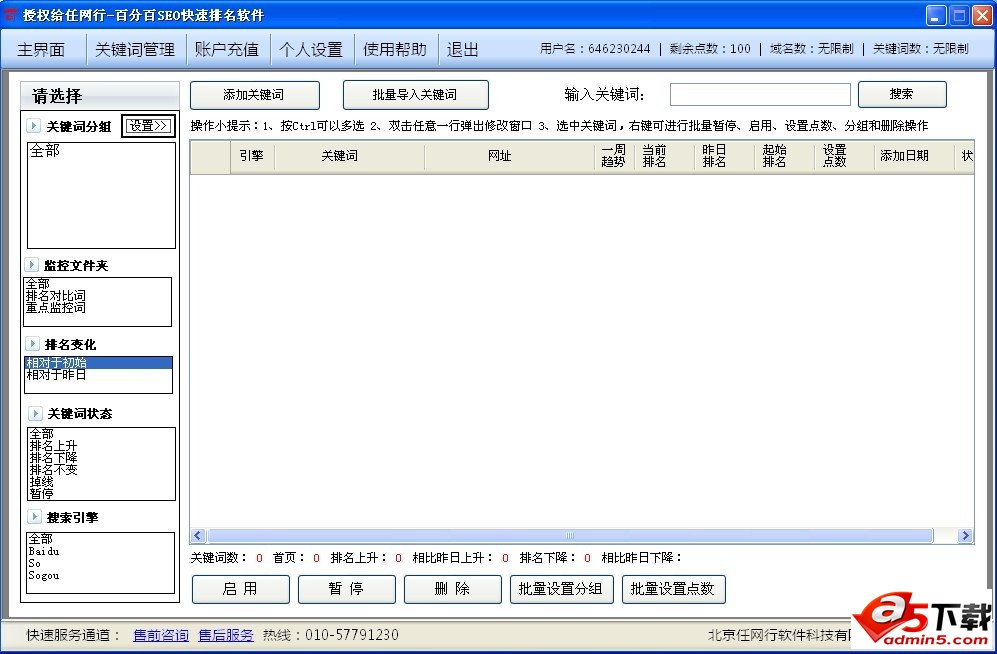Click the 添加关键词 button

tap(255, 95)
